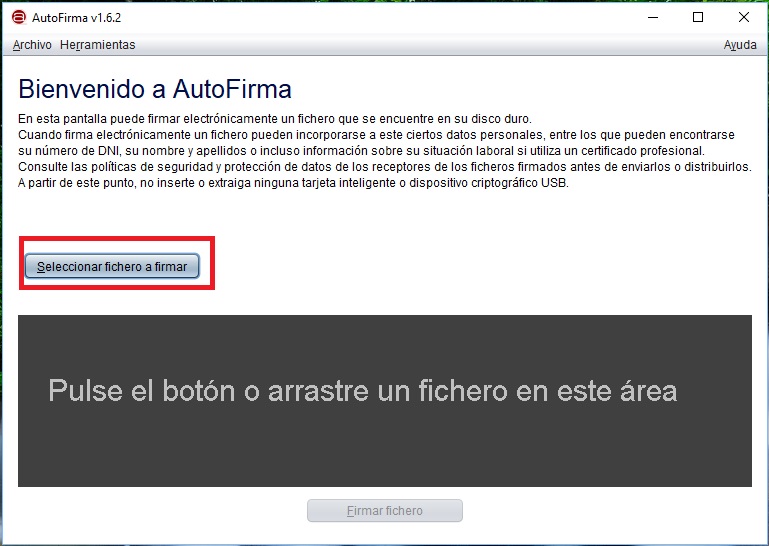
Task: Click the disabled Firmar fichero button
Action: coord(384,511)
